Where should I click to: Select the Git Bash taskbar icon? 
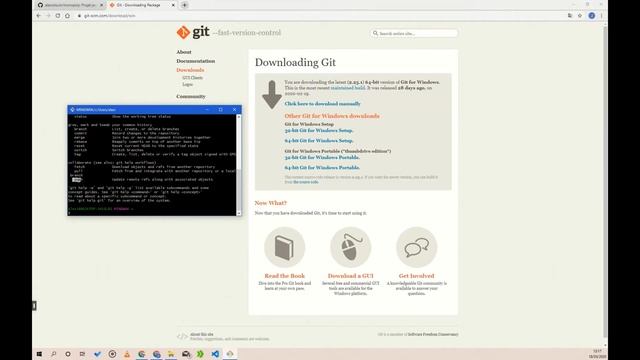230,354
